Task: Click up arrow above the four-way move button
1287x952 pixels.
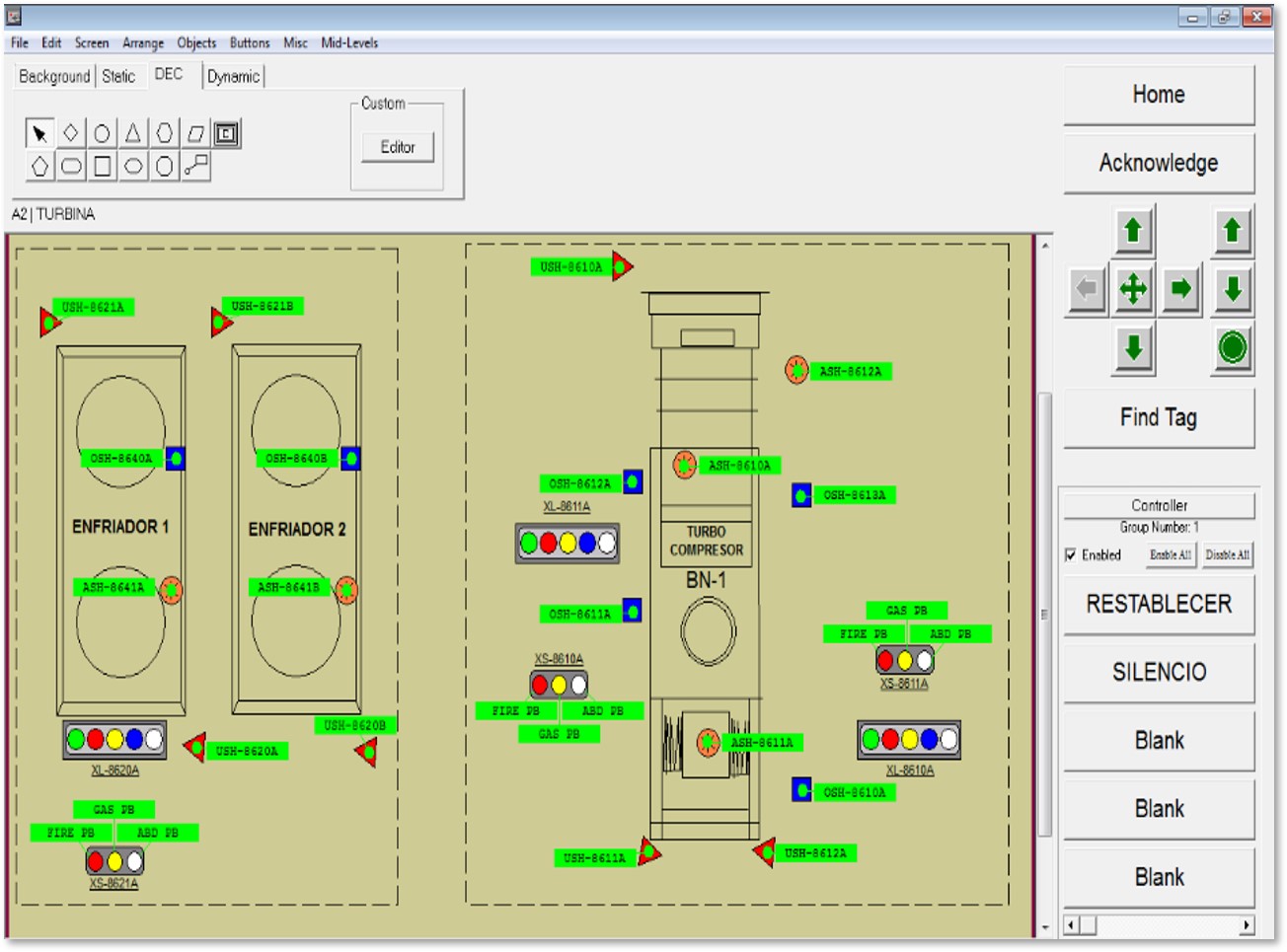Action: tap(1133, 231)
